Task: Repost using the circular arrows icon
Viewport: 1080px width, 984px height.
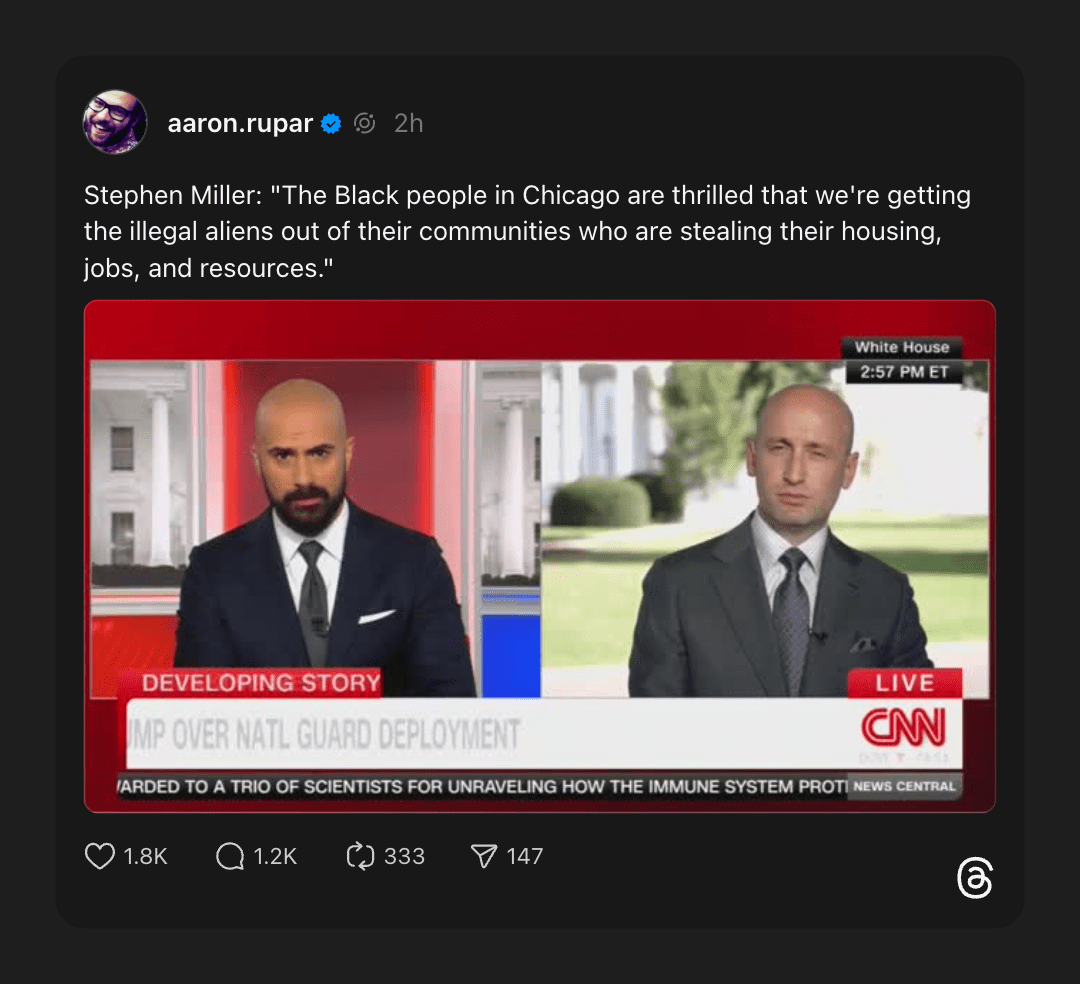Action: 360,856
